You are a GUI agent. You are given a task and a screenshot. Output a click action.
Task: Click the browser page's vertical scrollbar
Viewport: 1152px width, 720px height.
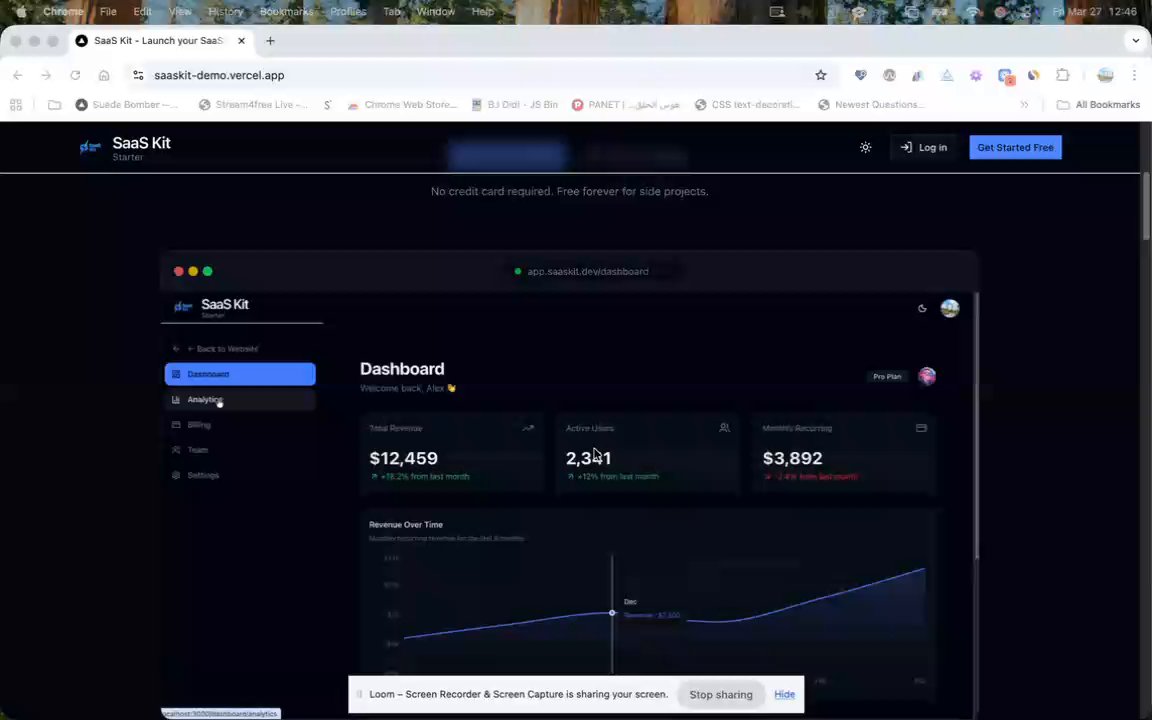coord(1146,206)
